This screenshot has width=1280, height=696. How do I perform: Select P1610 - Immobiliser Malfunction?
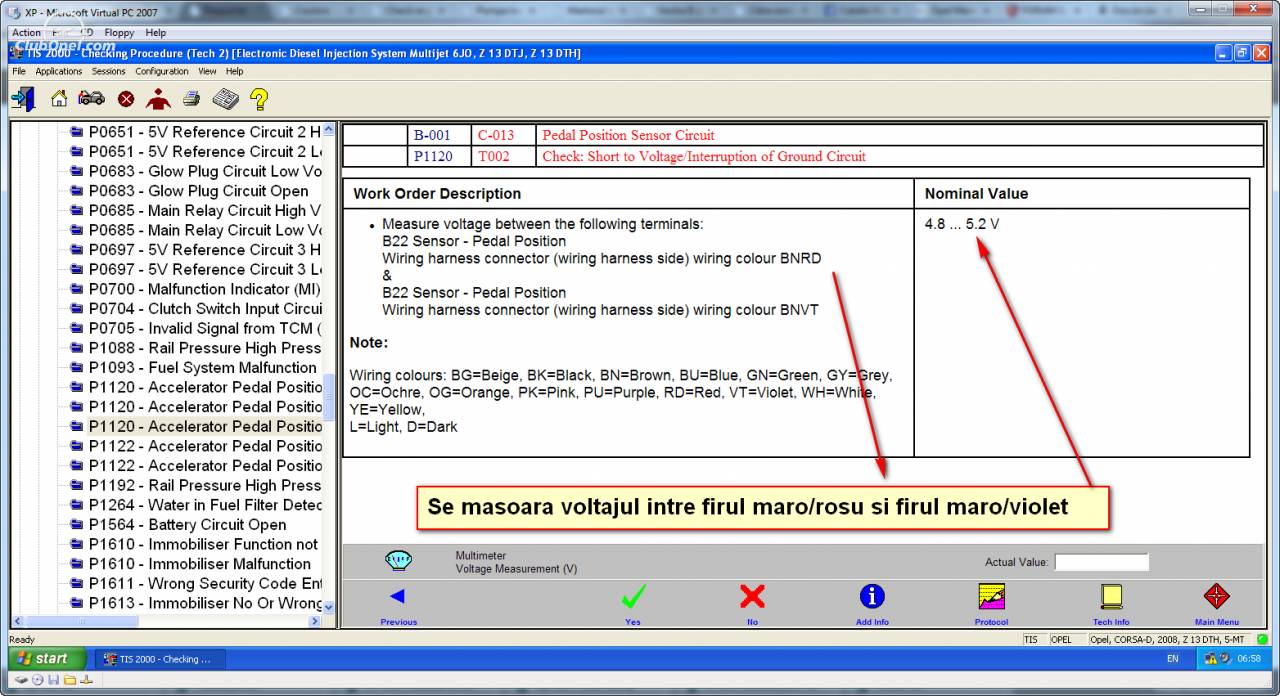coord(200,563)
